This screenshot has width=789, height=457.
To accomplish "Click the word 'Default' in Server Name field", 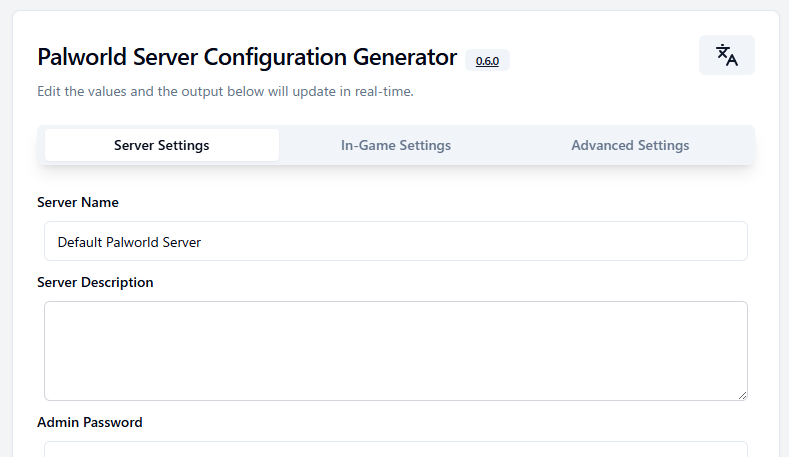I will (80, 242).
